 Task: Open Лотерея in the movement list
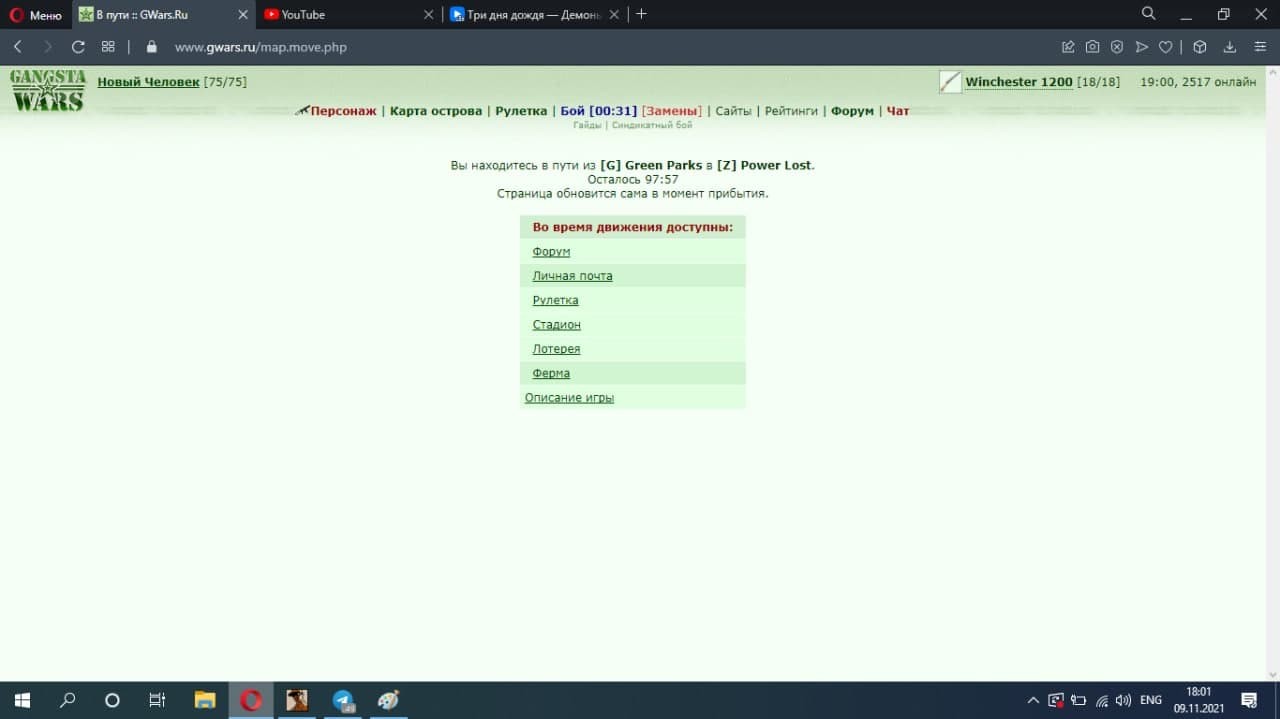coord(556,349)
